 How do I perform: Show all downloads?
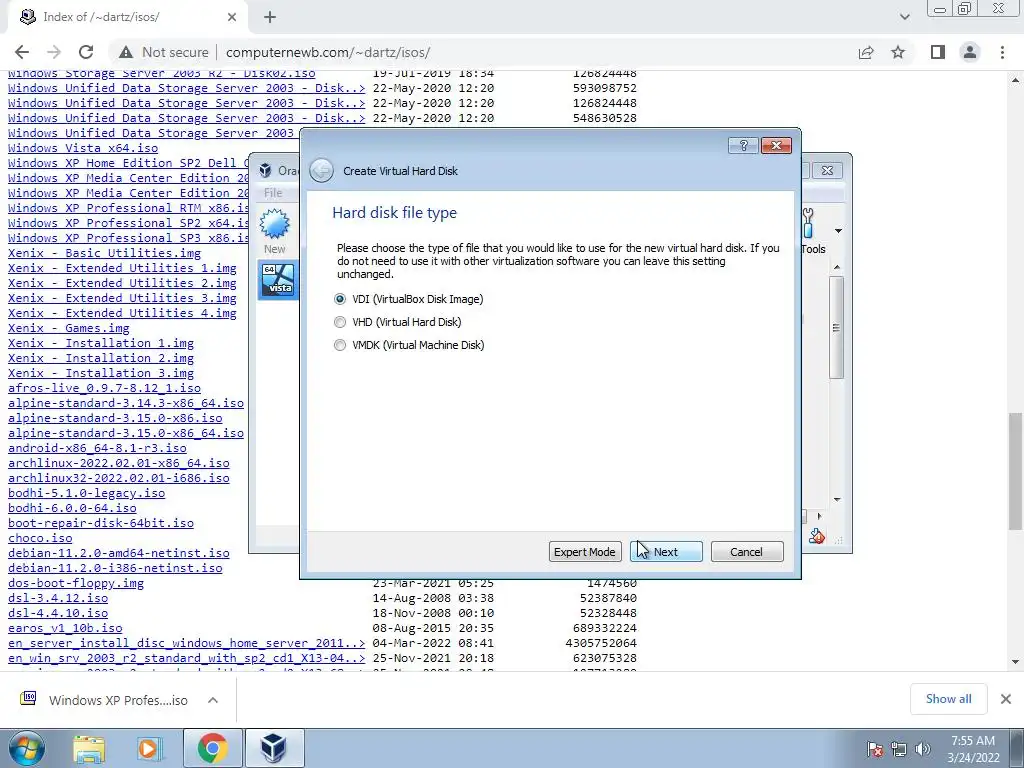(948, 699)
